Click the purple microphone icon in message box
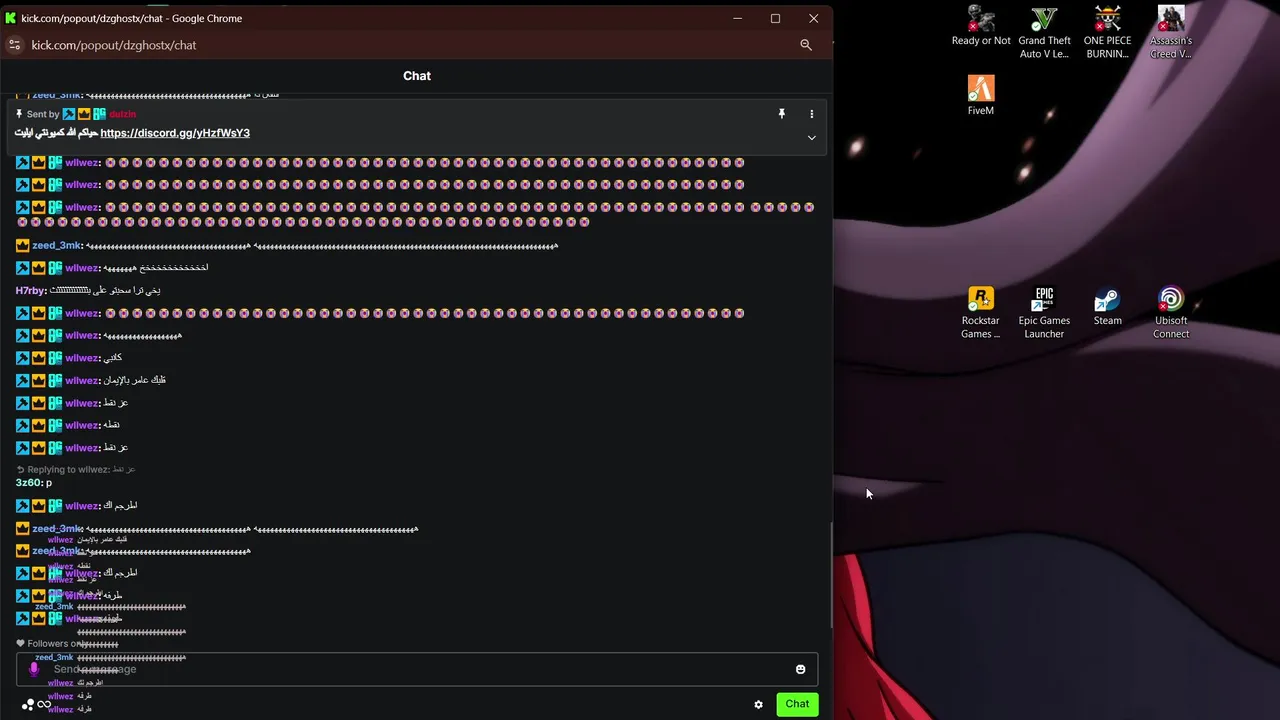This screenshot has width=1280, height=720. pyautogui.click(x=34, y=669)
